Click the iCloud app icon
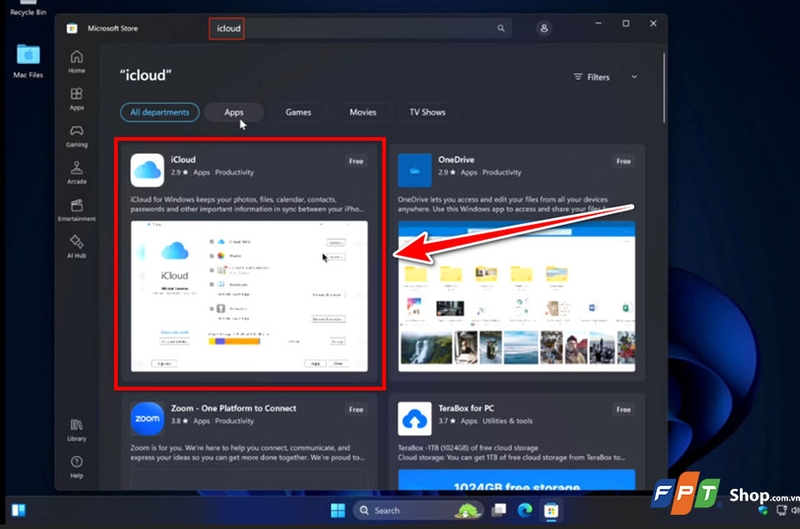This screenshot has height=529, width=800. click(147, 170)
